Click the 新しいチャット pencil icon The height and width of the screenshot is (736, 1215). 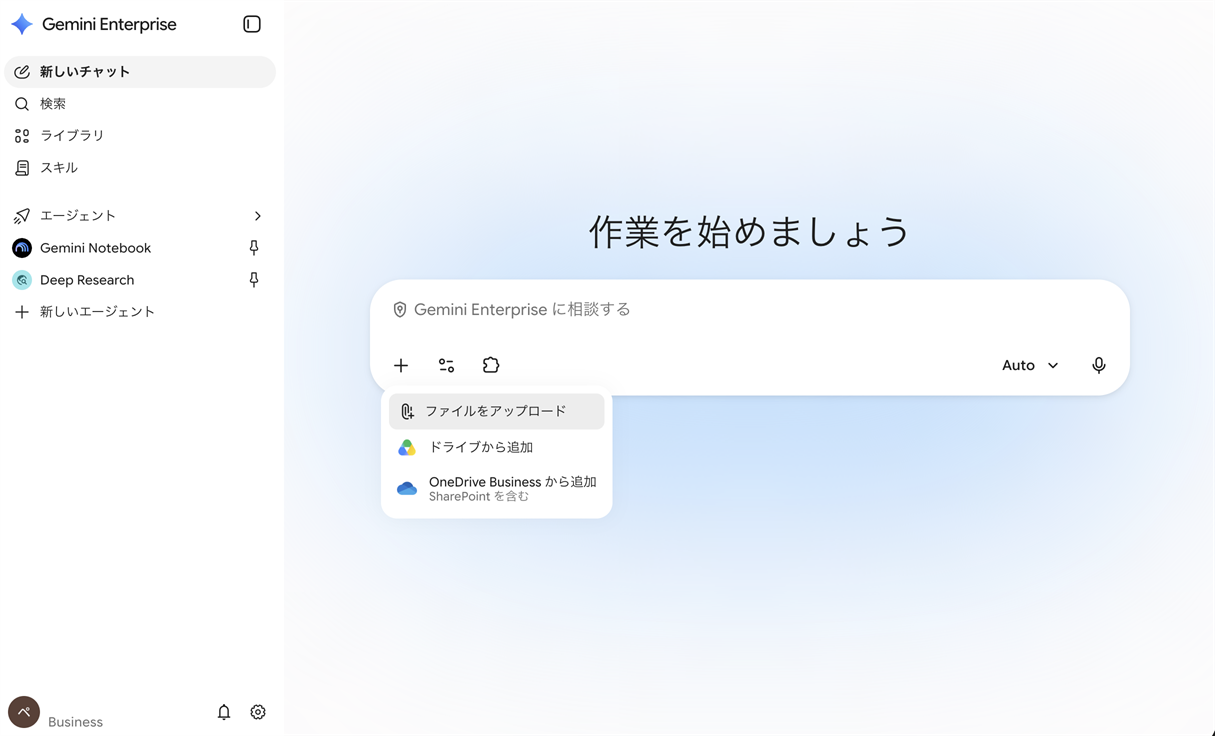pyautogui.click(x=22, y=72)
